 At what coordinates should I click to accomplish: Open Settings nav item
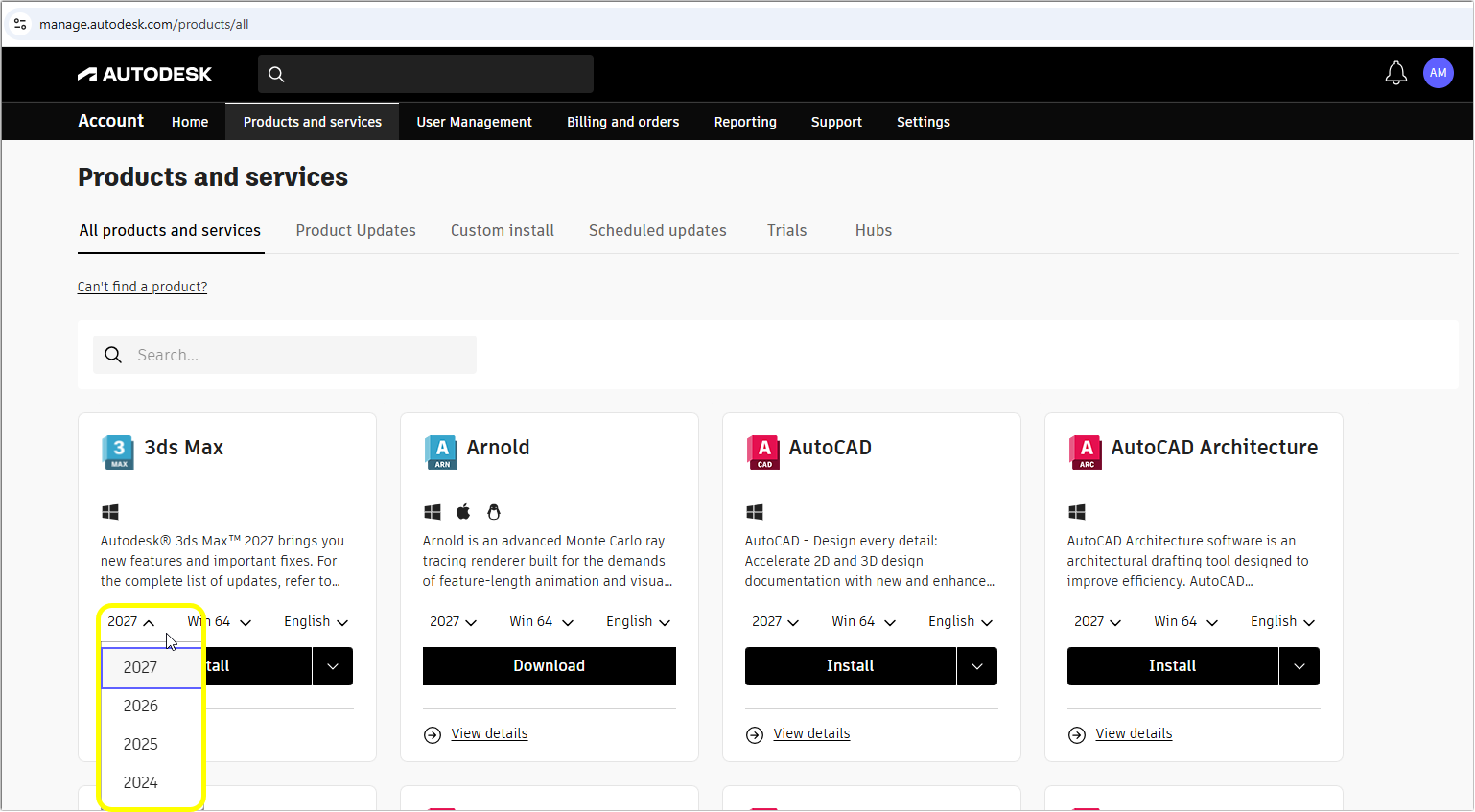[x=924, y=122]
